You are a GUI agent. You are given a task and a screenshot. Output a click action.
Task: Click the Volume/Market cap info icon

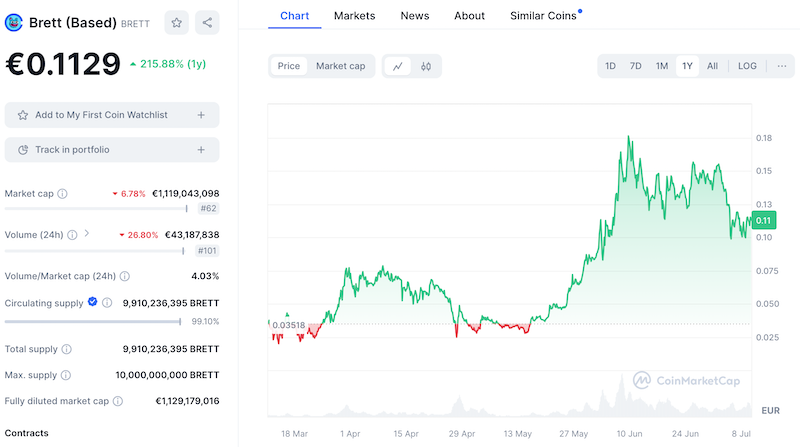(124, 276)
